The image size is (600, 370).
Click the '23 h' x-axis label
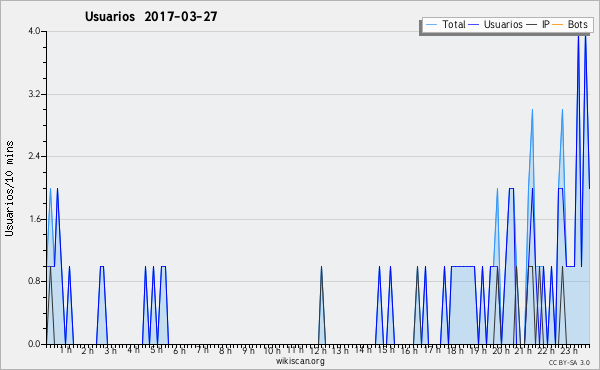(569, 350)
